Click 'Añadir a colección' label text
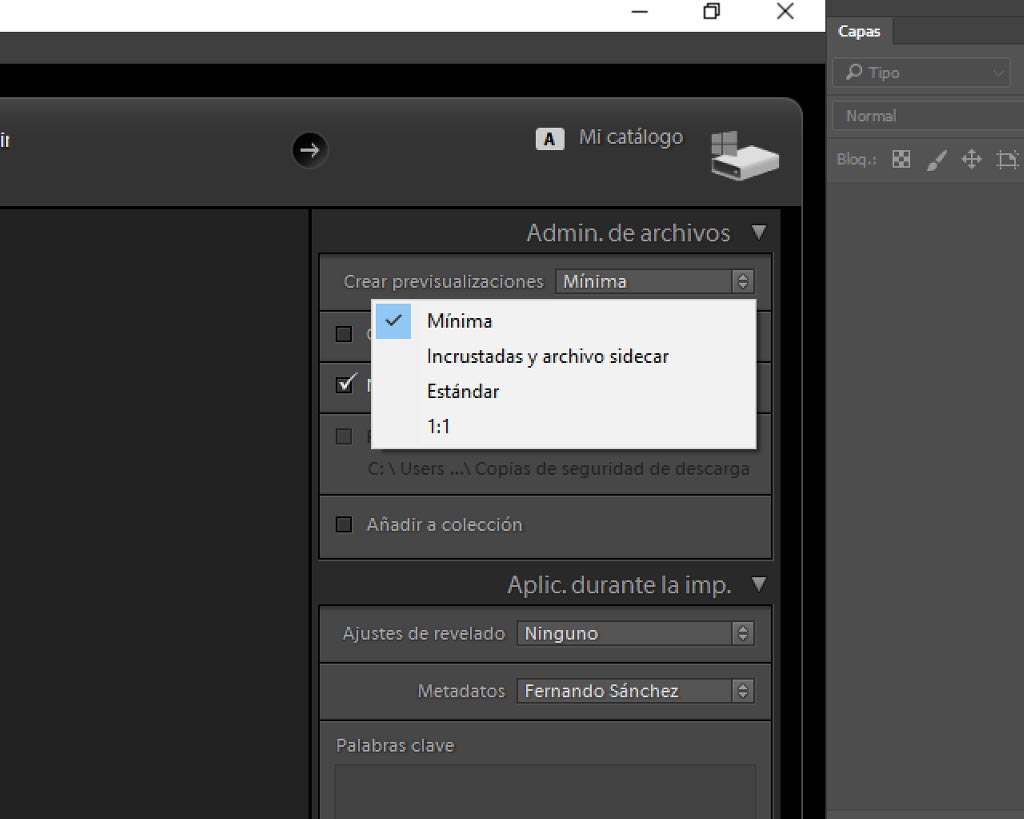Screen dimensions: 1024x819 [x=445, y=524]
